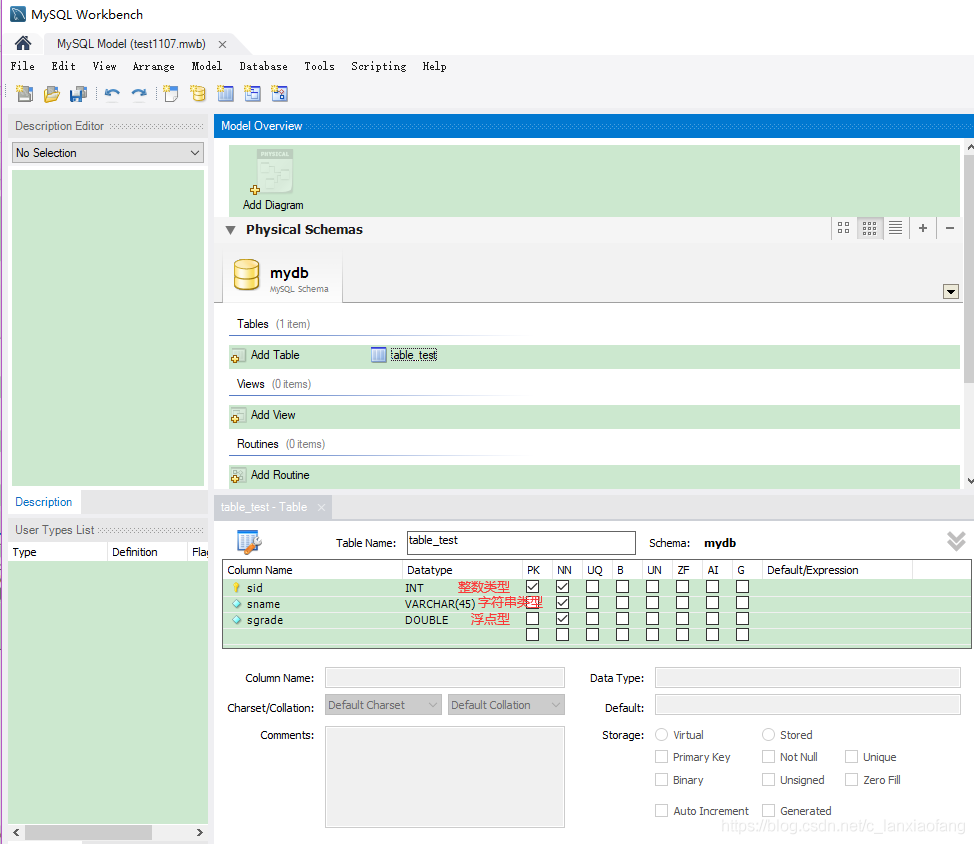Collapse the Physical Schemas section

point(230,229)
